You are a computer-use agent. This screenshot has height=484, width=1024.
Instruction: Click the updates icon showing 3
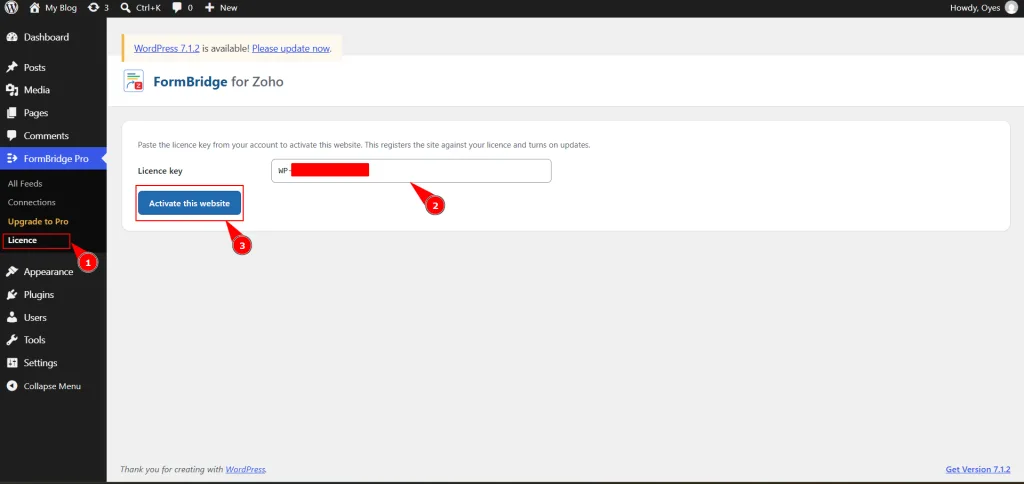93,8
